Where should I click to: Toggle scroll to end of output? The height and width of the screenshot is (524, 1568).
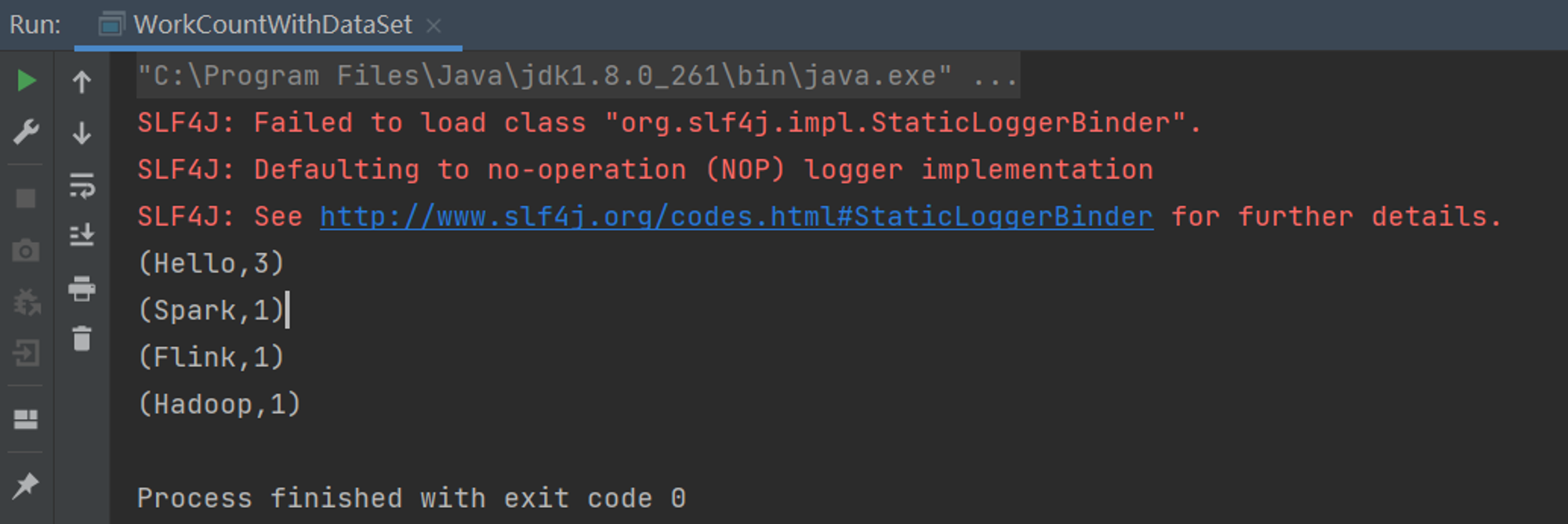(82, 236)
